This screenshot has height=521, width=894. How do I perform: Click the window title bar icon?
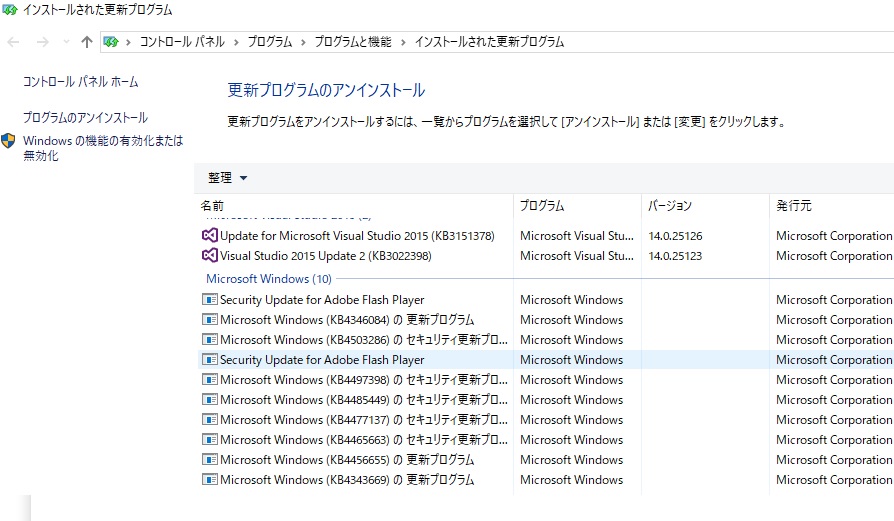coord(10,10)
